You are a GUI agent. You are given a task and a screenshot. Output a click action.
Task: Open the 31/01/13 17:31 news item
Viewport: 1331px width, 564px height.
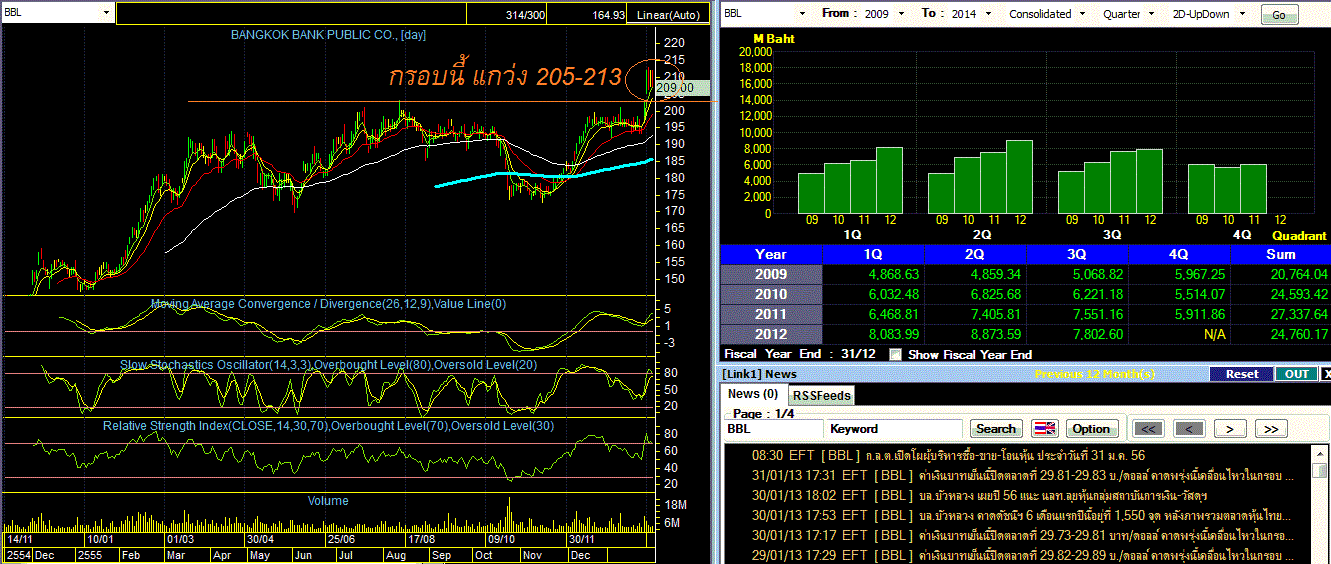click(1018, 475)
